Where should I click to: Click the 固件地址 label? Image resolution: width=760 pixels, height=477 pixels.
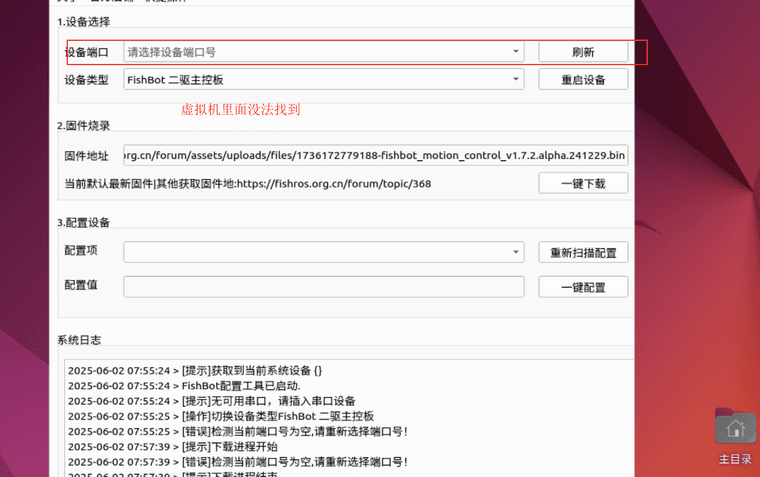(87, 156)
